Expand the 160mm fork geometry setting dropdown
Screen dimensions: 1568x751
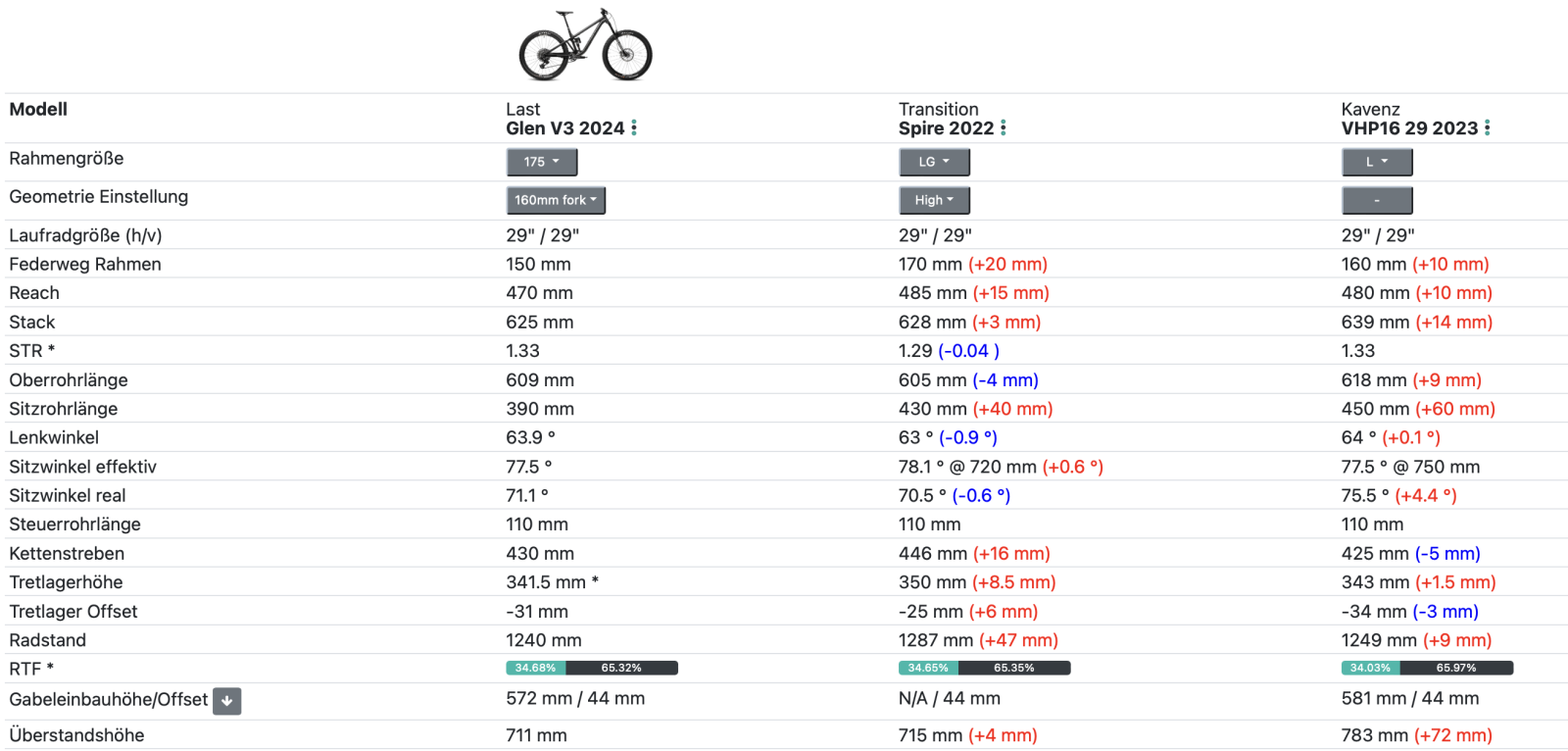coord(556,200)
